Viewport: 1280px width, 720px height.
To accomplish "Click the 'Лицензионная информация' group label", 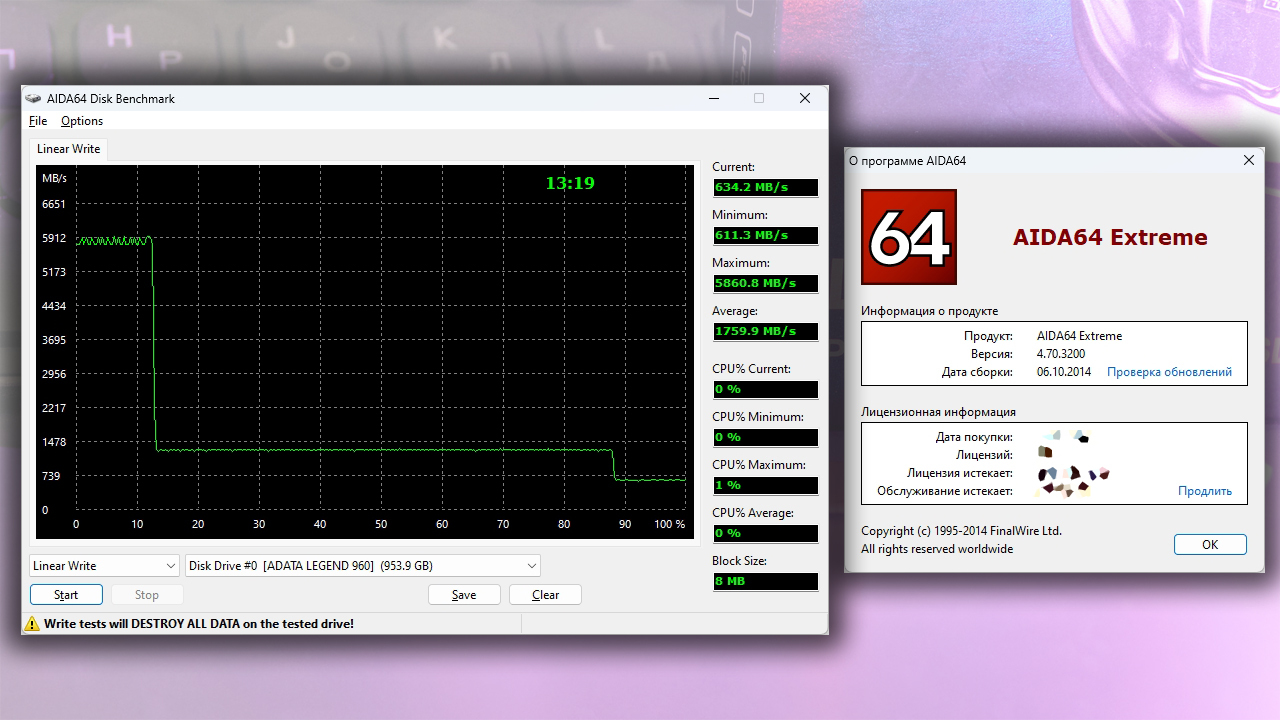I will point(939,412).
